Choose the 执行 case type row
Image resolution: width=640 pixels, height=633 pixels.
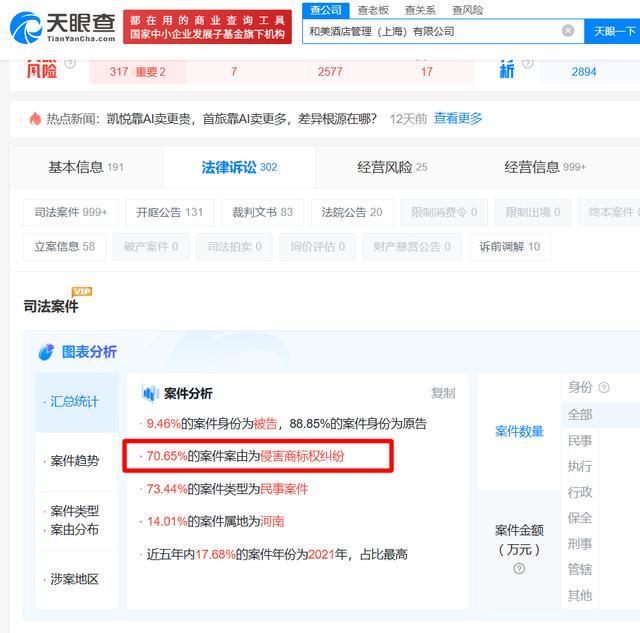pyautogui.click(x=580, y=466)
